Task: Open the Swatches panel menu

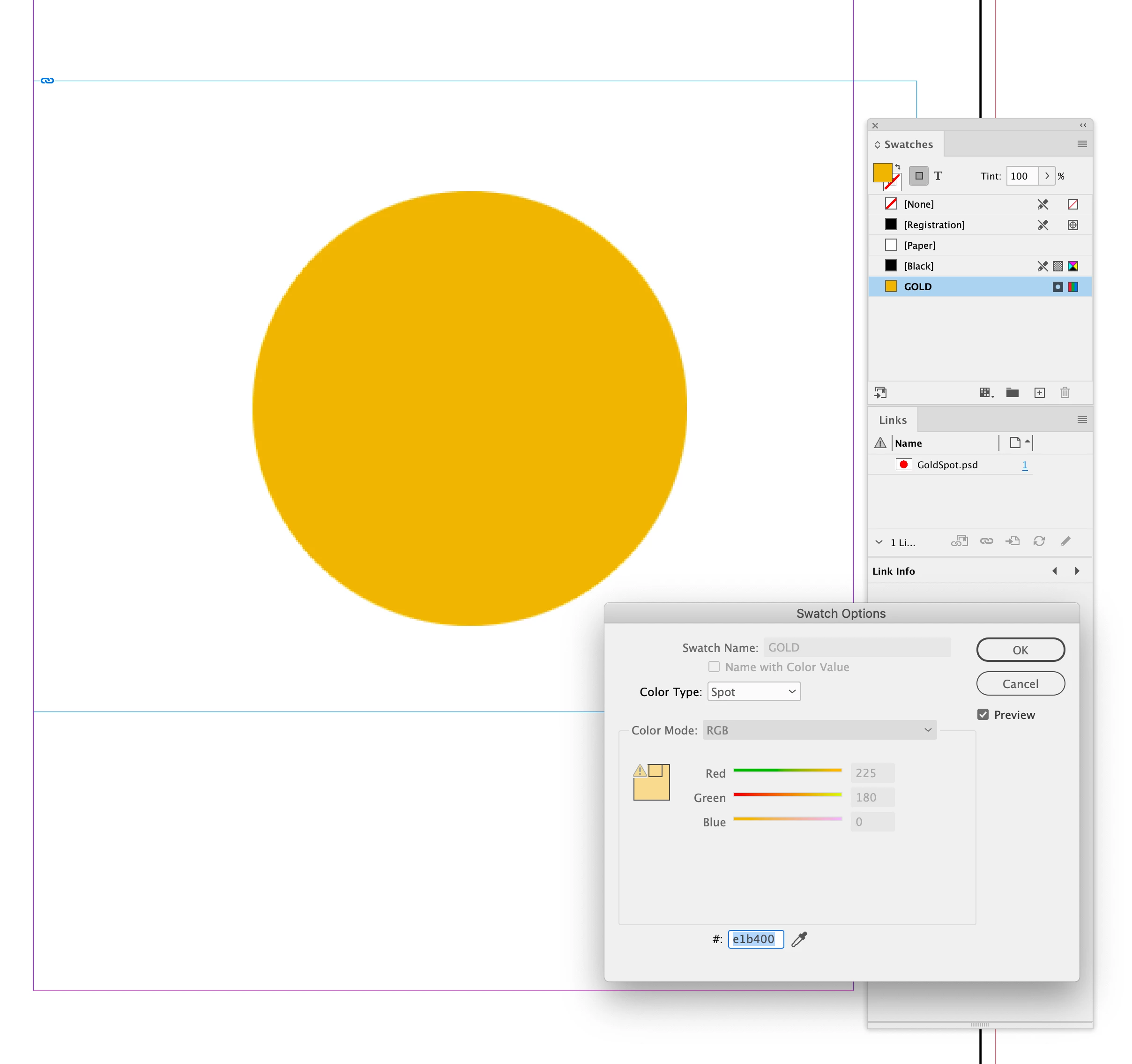Action: 1082,145
